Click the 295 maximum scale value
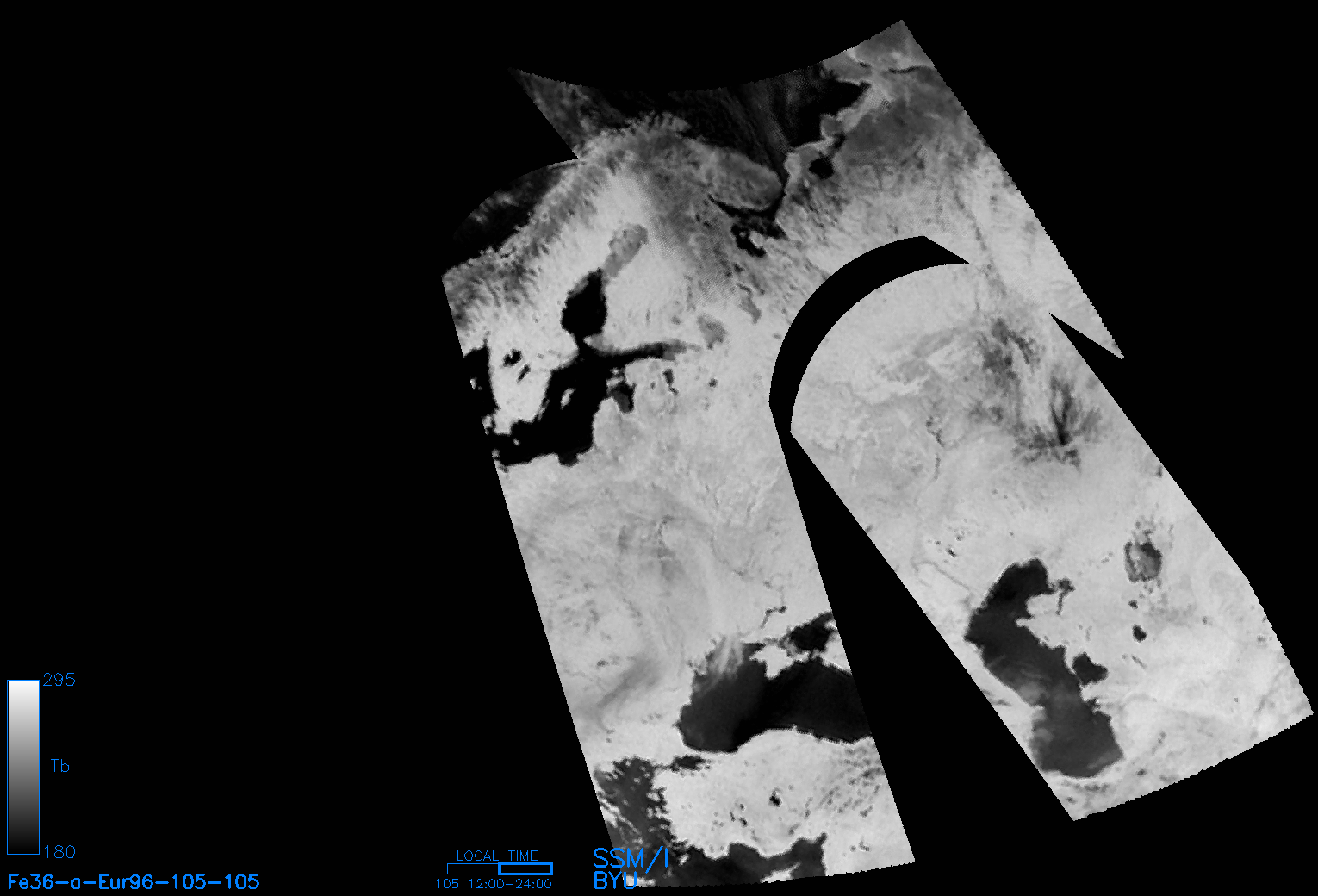The height and width of the screenshot is (896, 1318). click(x=59, y=680)
